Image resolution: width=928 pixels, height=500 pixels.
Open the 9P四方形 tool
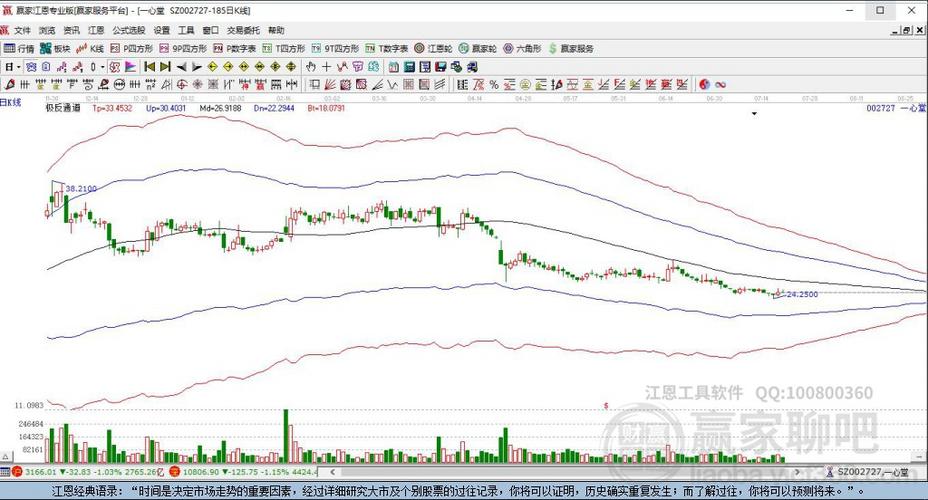(183, 49)
